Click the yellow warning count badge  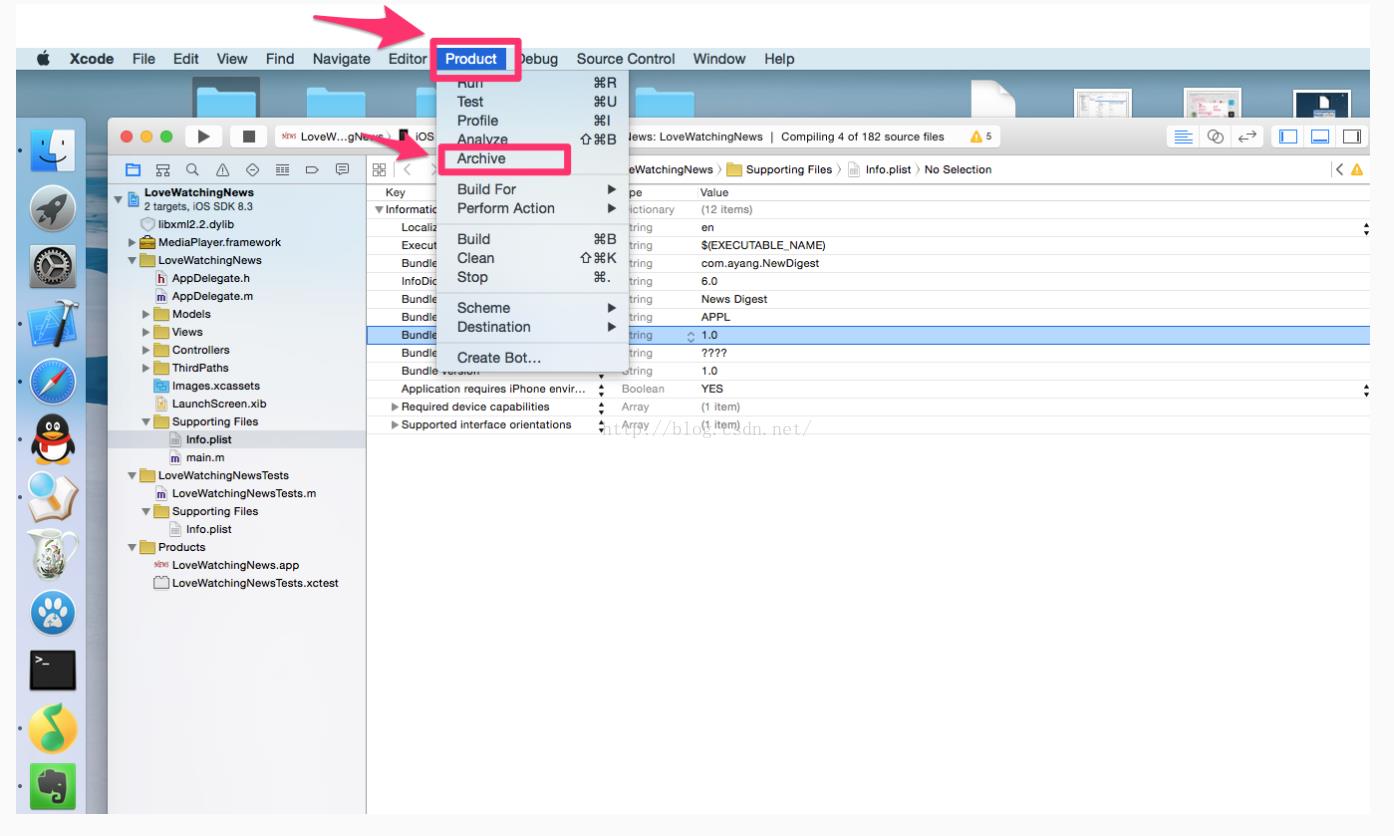[x=981, y=137]
